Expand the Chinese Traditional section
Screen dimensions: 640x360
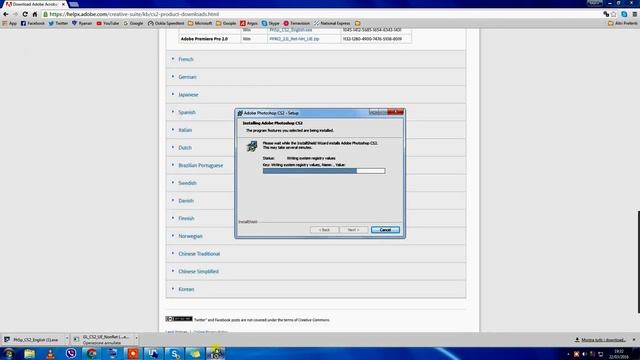tap(316, 254)
